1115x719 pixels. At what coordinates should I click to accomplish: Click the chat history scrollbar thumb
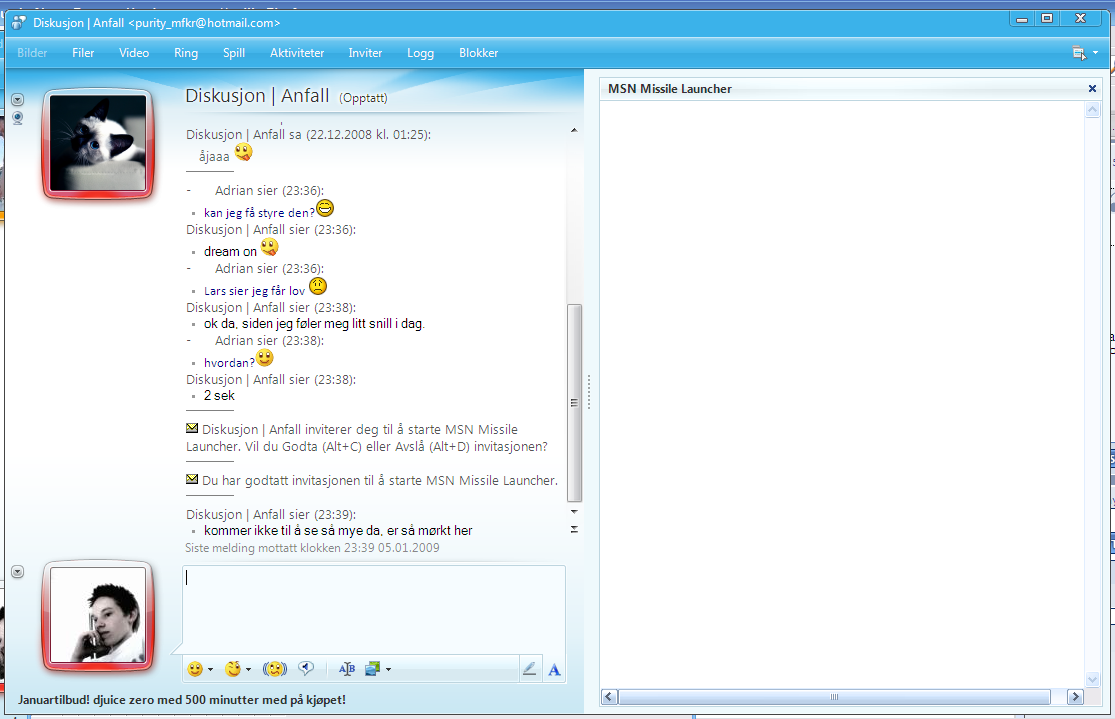574,403
